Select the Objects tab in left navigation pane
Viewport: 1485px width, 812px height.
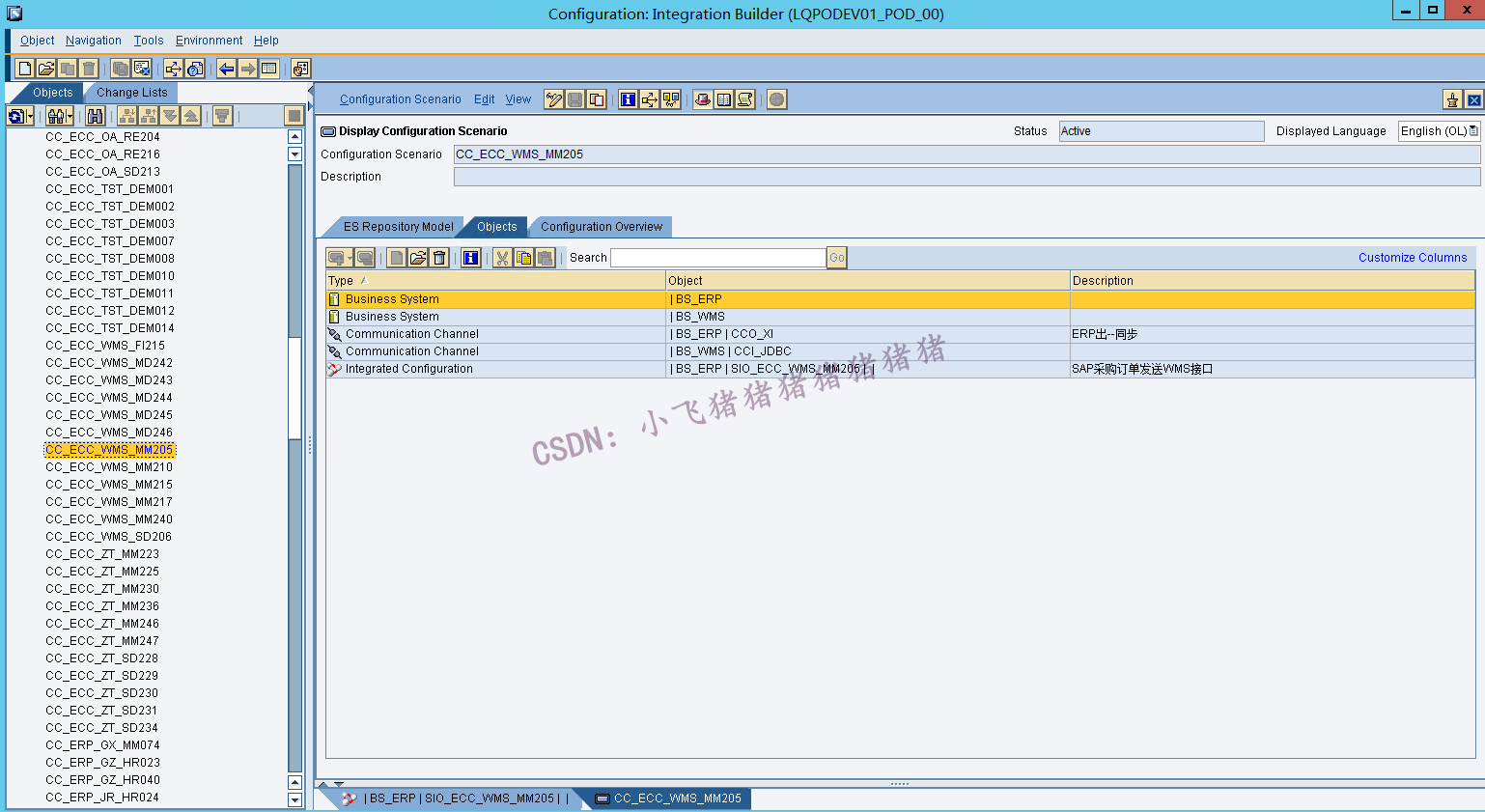53,93
